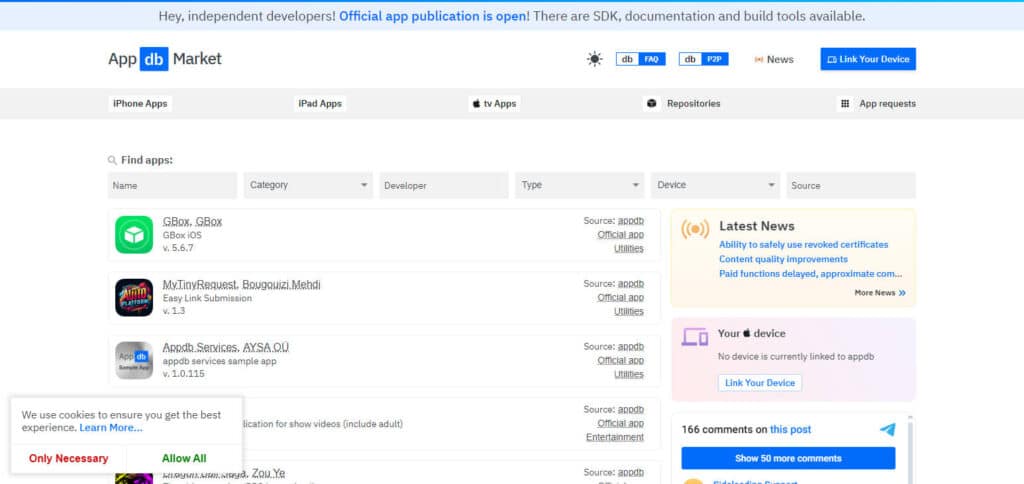1024x484 pixels.
Task: Open the GBox app title link
Action: pyautogui.click(x=193, y=221)
